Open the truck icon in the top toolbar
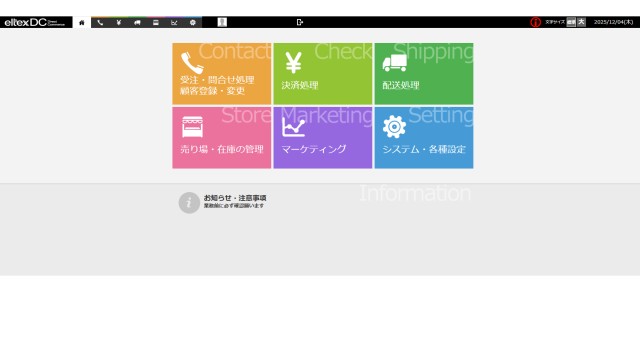The width and height of the screenshot is (640, 360). tap(137, 22)
